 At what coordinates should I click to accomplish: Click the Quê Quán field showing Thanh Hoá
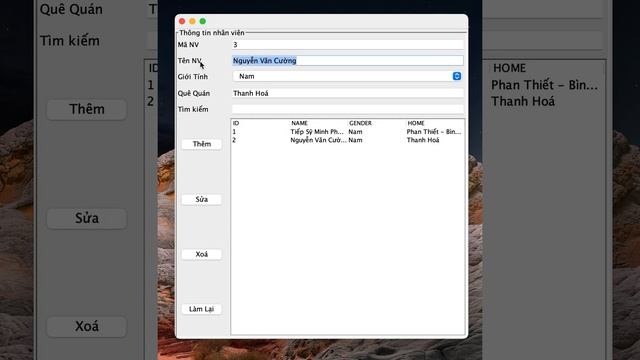tap(348, 93)
